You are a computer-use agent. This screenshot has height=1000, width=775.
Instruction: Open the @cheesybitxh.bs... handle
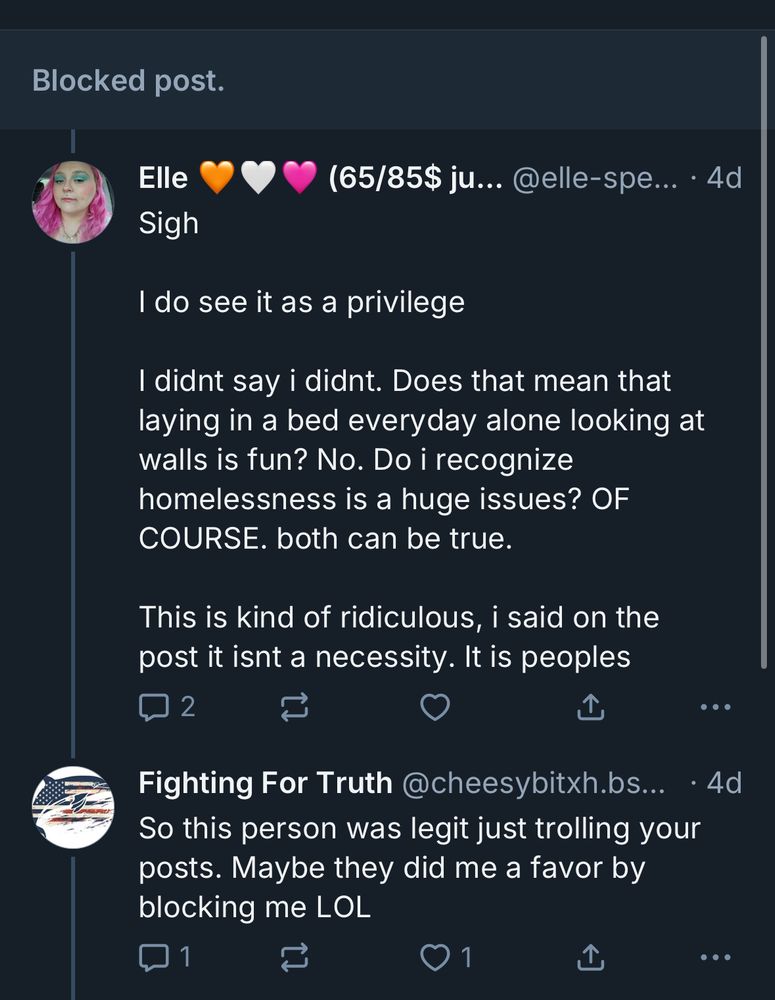pos(532,782)
